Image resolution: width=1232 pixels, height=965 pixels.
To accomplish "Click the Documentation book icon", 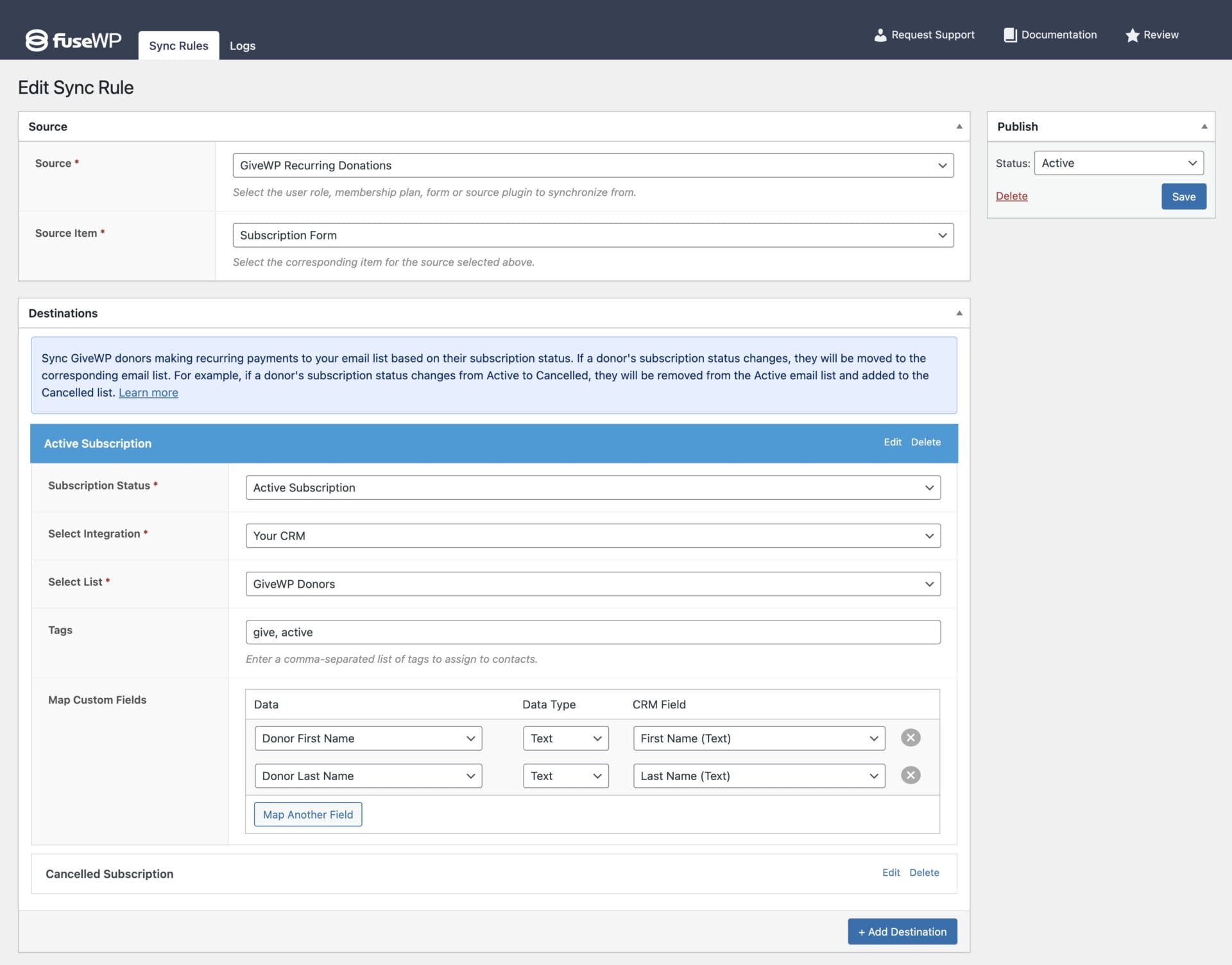I will 1010,35.
